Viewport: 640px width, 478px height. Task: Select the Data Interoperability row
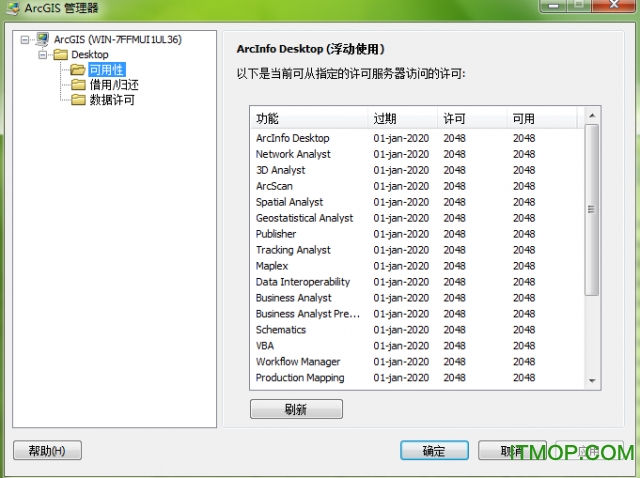[416, 282]
